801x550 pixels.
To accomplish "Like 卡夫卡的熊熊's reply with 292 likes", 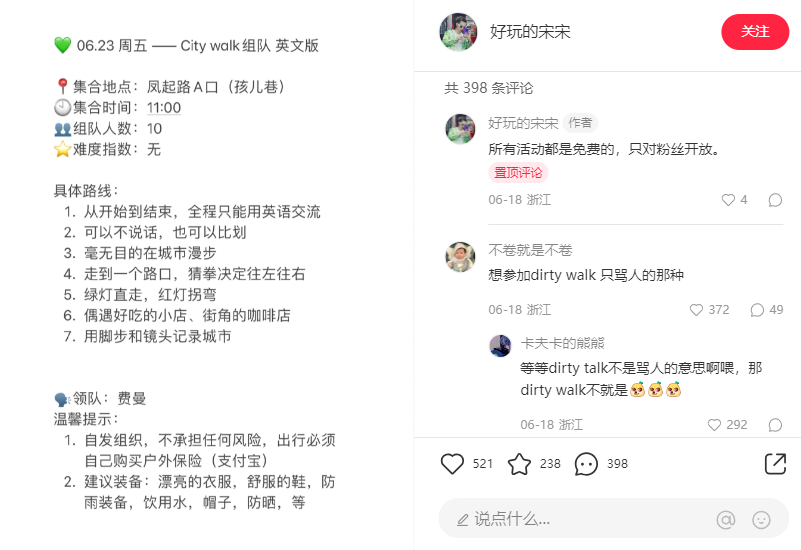I will click(714, 425).
